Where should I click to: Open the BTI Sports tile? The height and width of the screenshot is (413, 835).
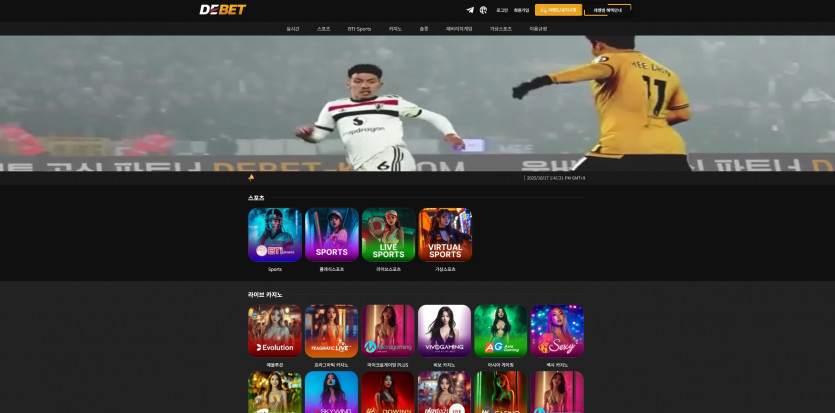275,235
